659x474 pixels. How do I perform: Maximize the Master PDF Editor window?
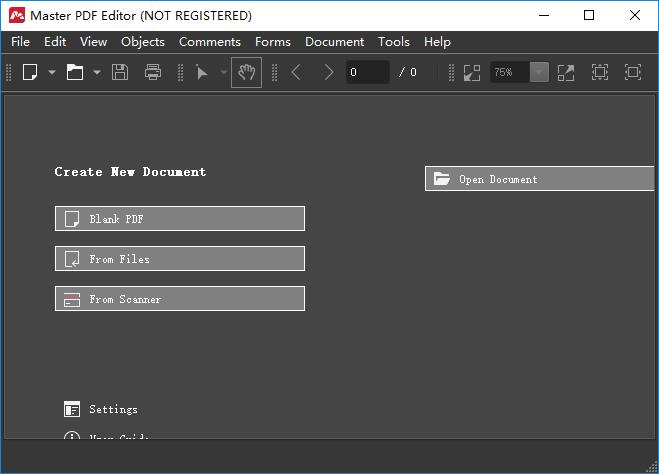click(x=589, y=16)
